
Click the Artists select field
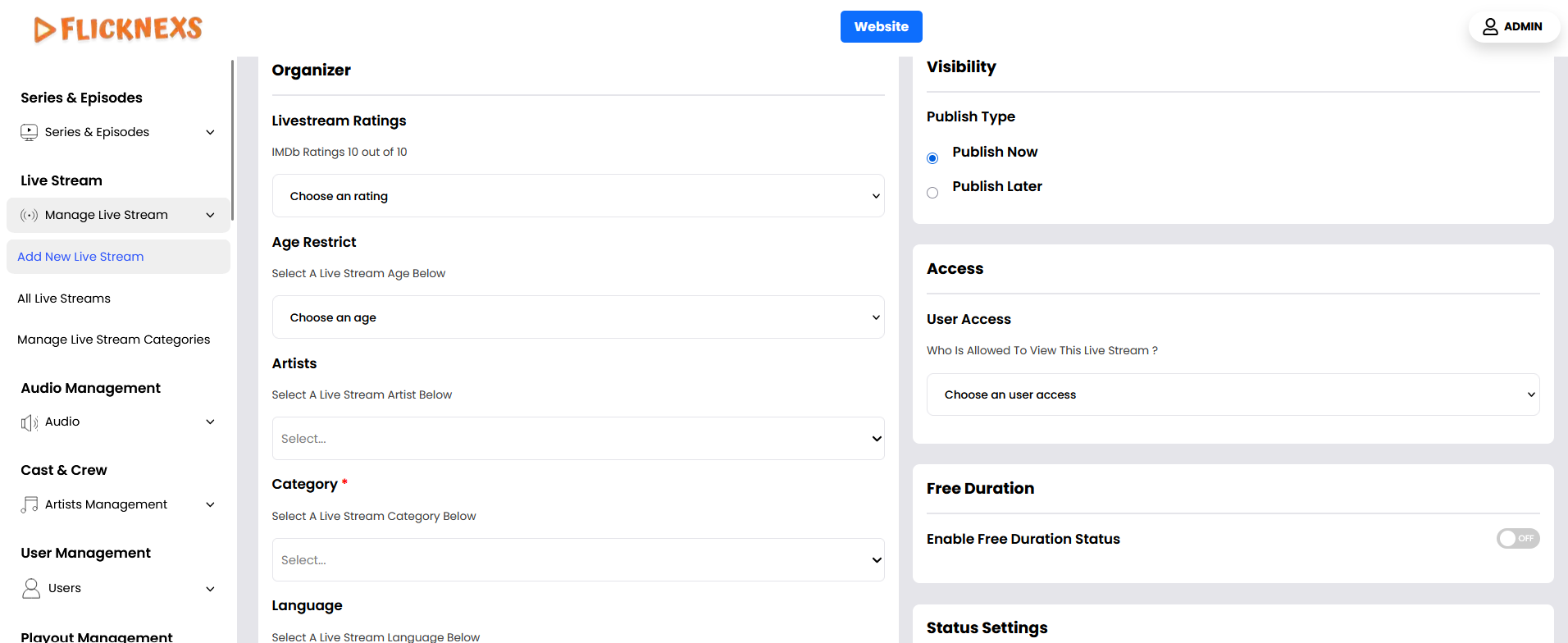point(578,439)
